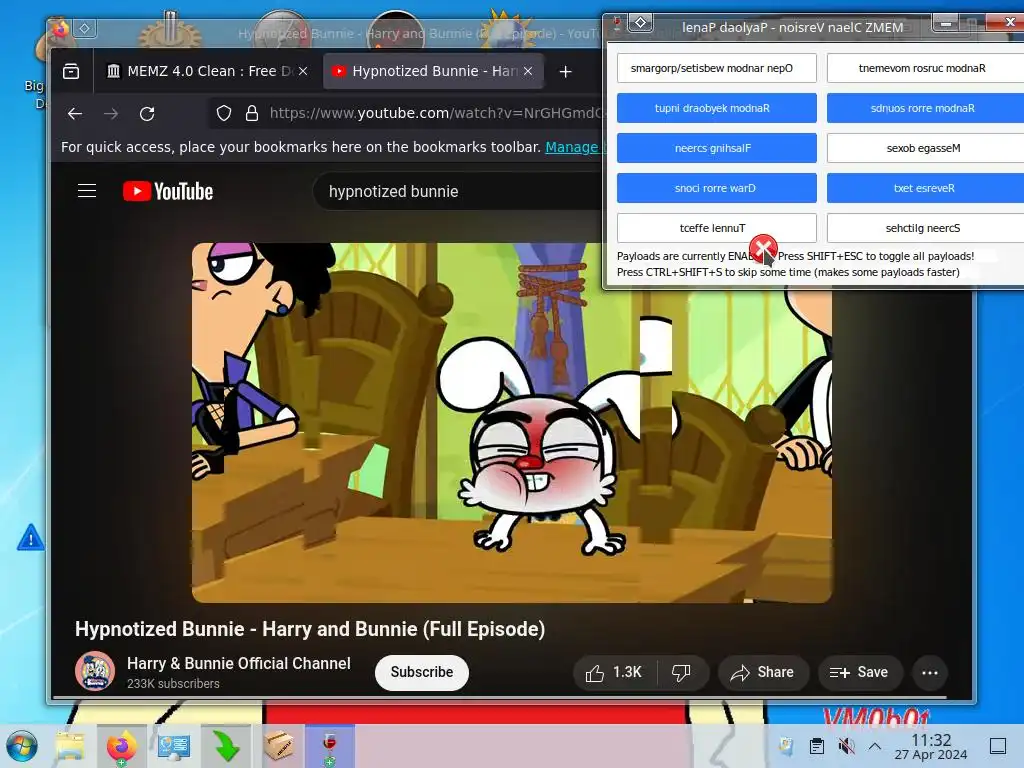Open Firefox recent browsing view icon
The height and width of the screenshot is (768, 1024).
tap(71, 71)
